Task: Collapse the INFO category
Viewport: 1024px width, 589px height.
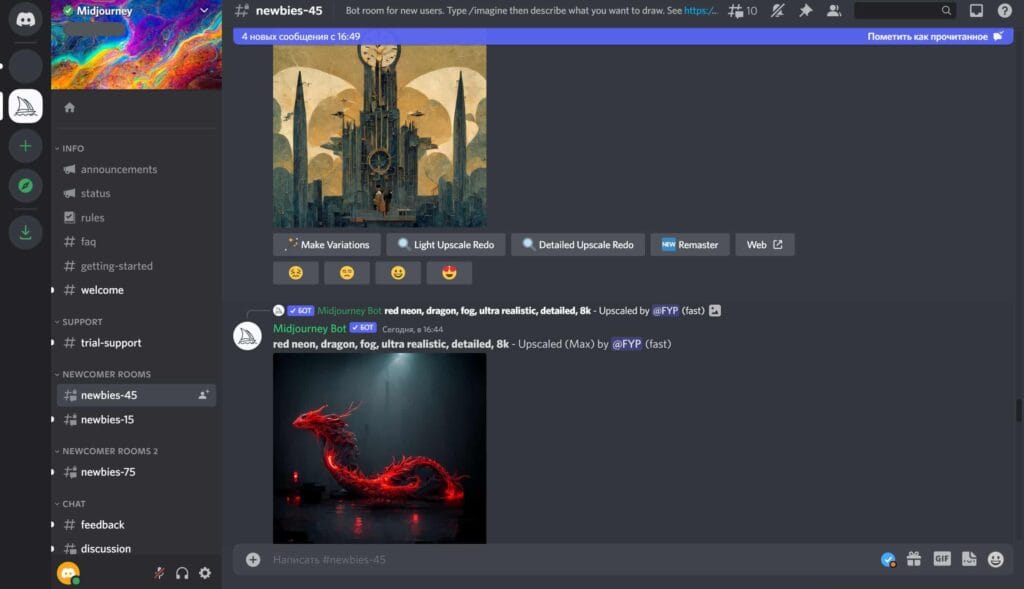Action: pyautogui.click(x=72, y=147)
